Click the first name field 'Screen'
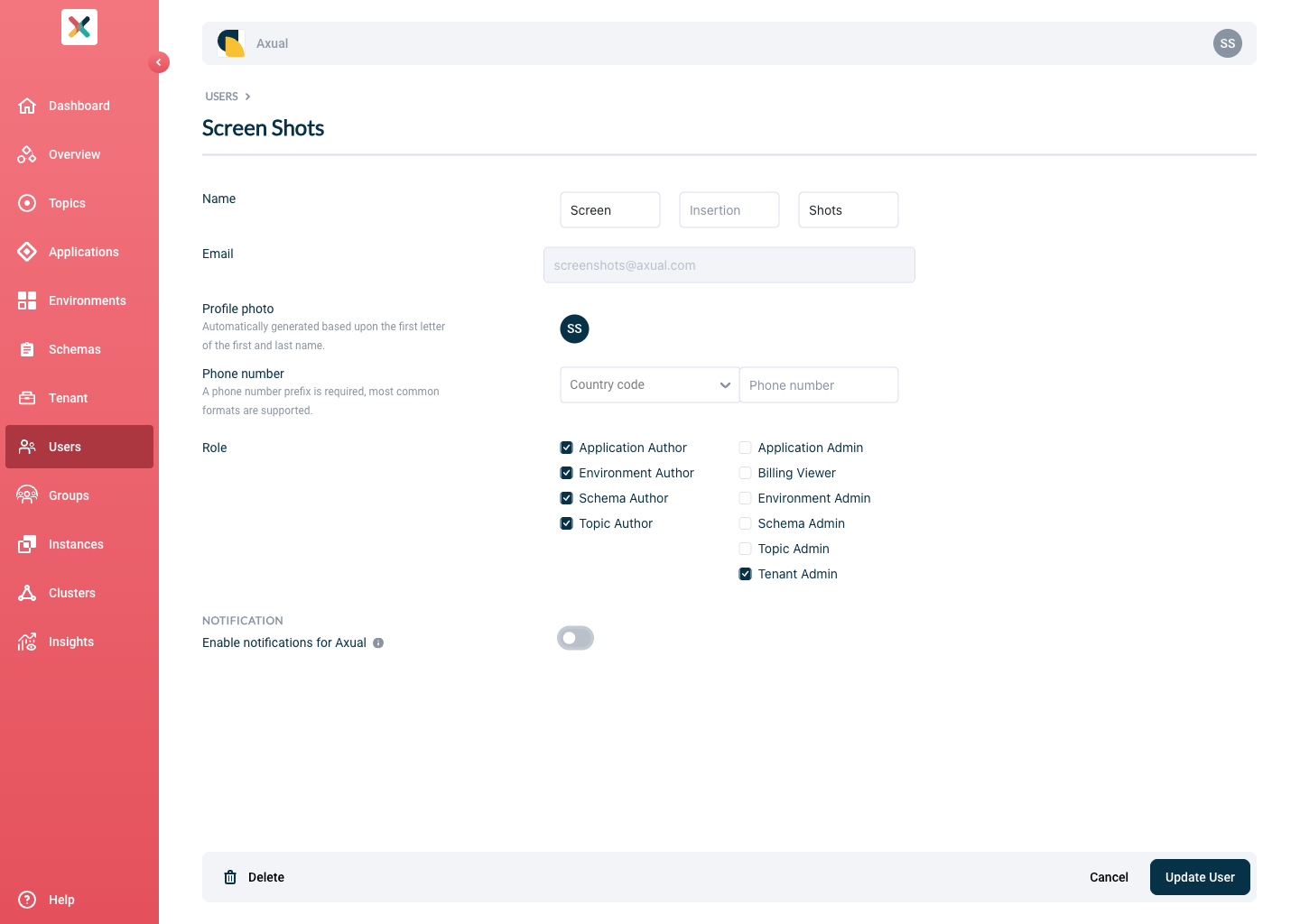The height and width of the screenshot is (924, 1300). [x=610, y=209]
